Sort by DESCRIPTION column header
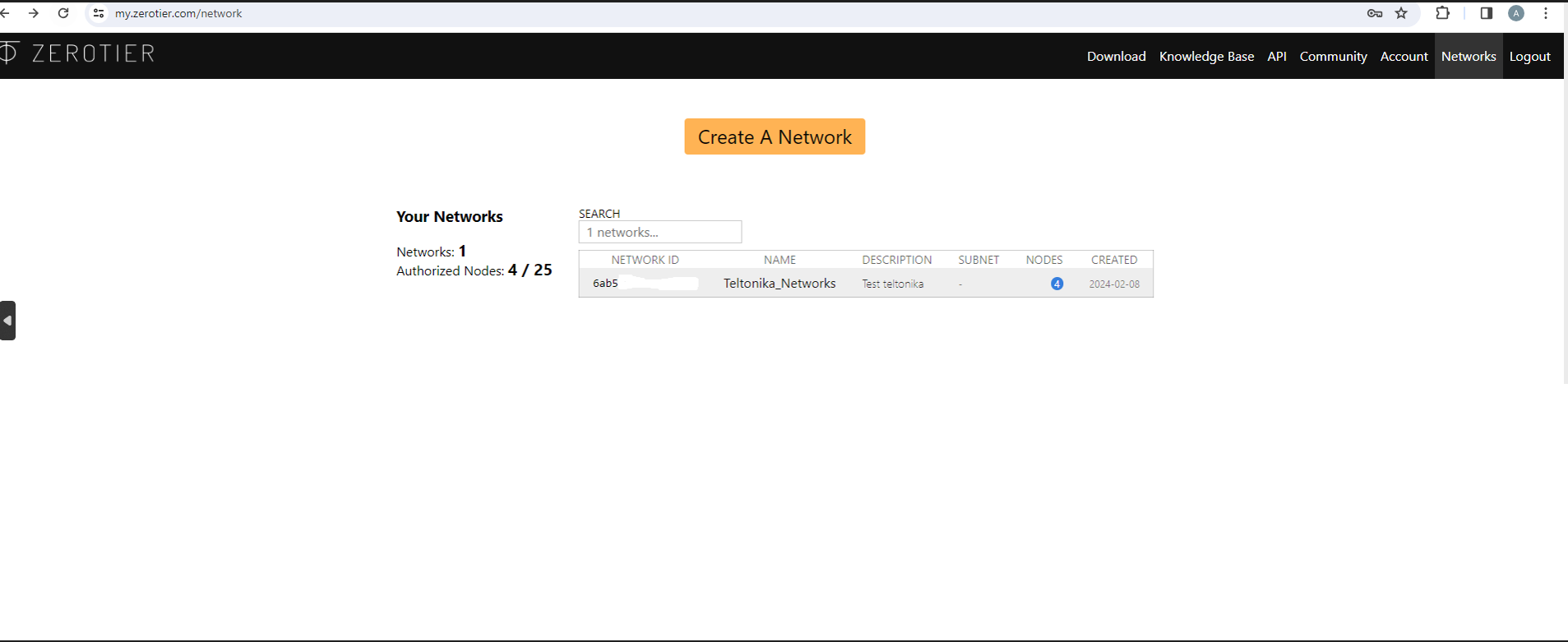The width and height of the screenshot is (1568, 642). coord(896,260)
